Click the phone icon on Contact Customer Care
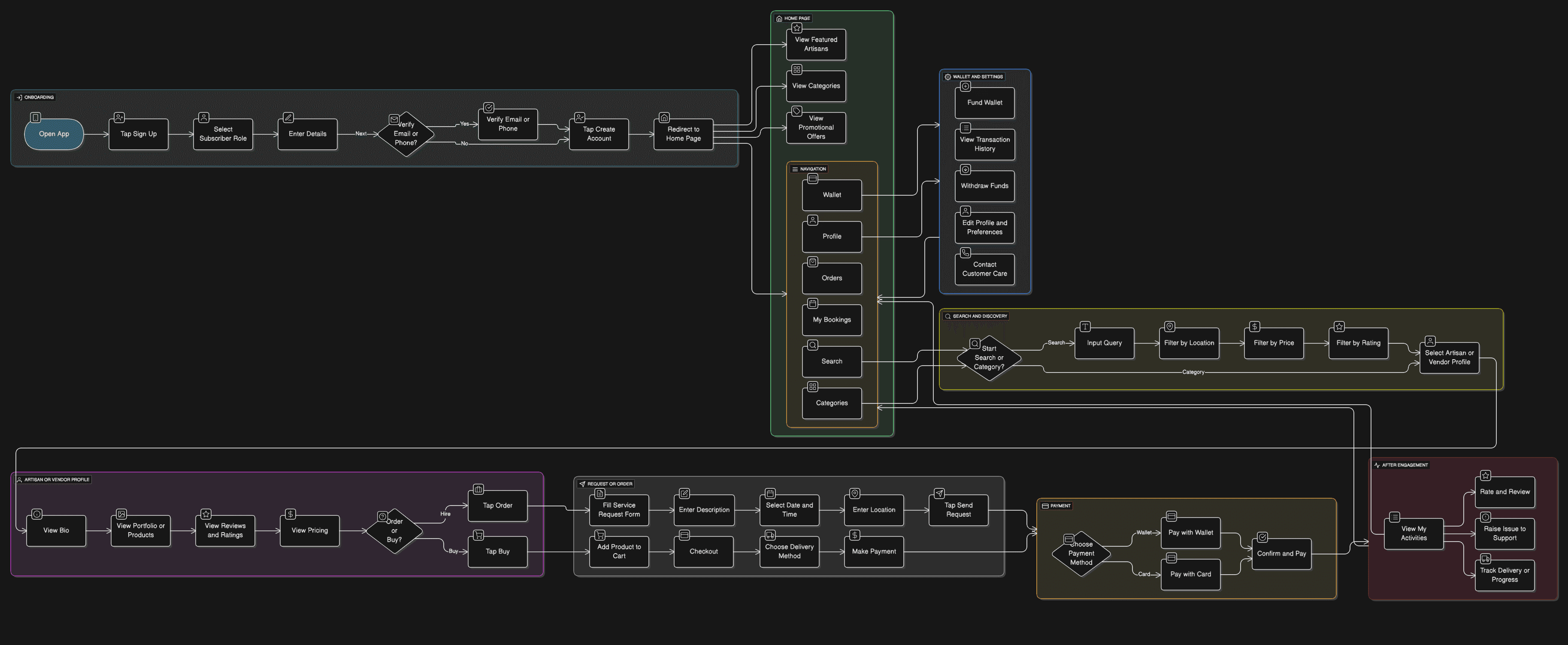The width and height of the screenshot is (1568, 645). coord(966,252)
